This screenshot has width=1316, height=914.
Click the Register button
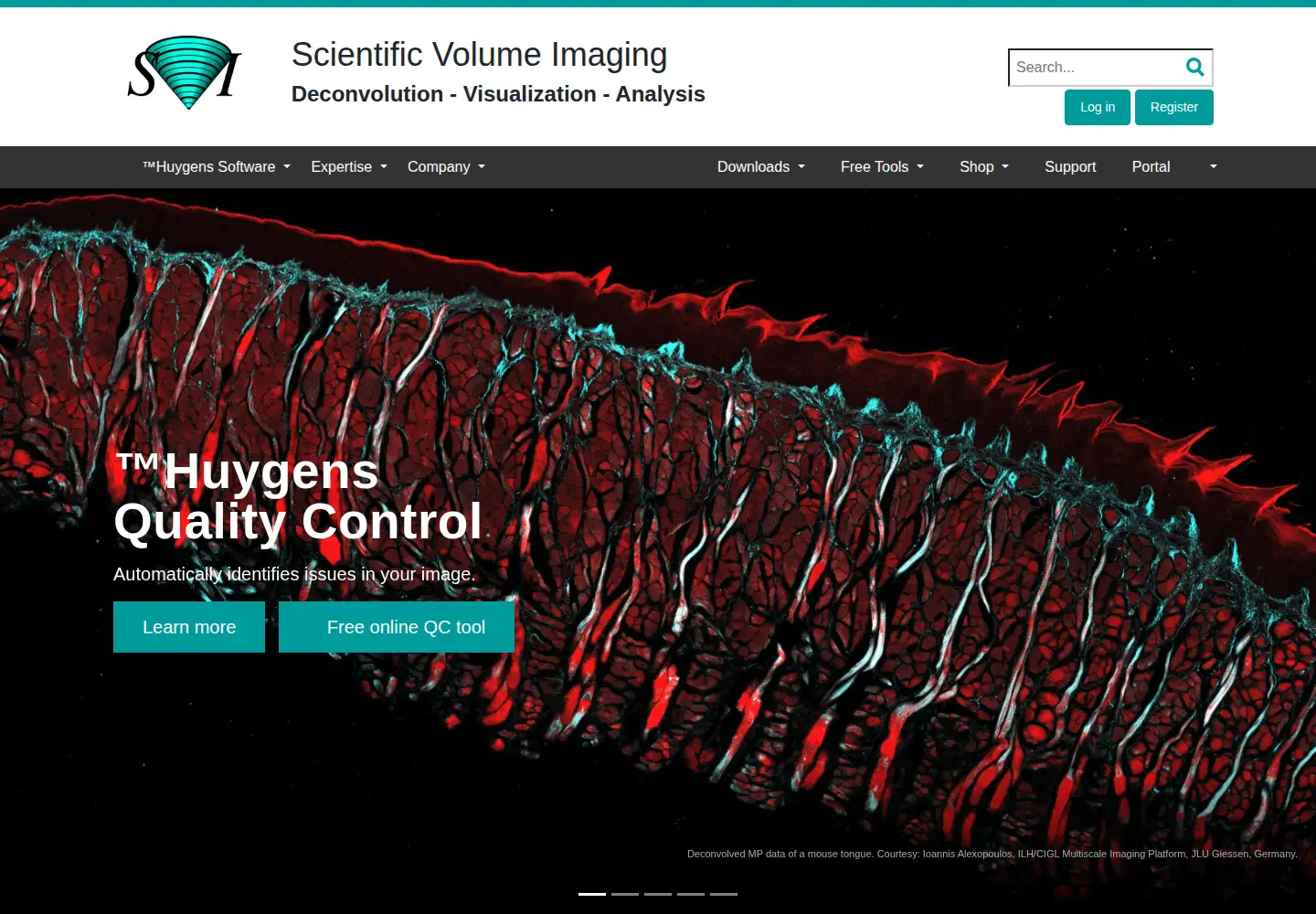[x=1173, y=107]
